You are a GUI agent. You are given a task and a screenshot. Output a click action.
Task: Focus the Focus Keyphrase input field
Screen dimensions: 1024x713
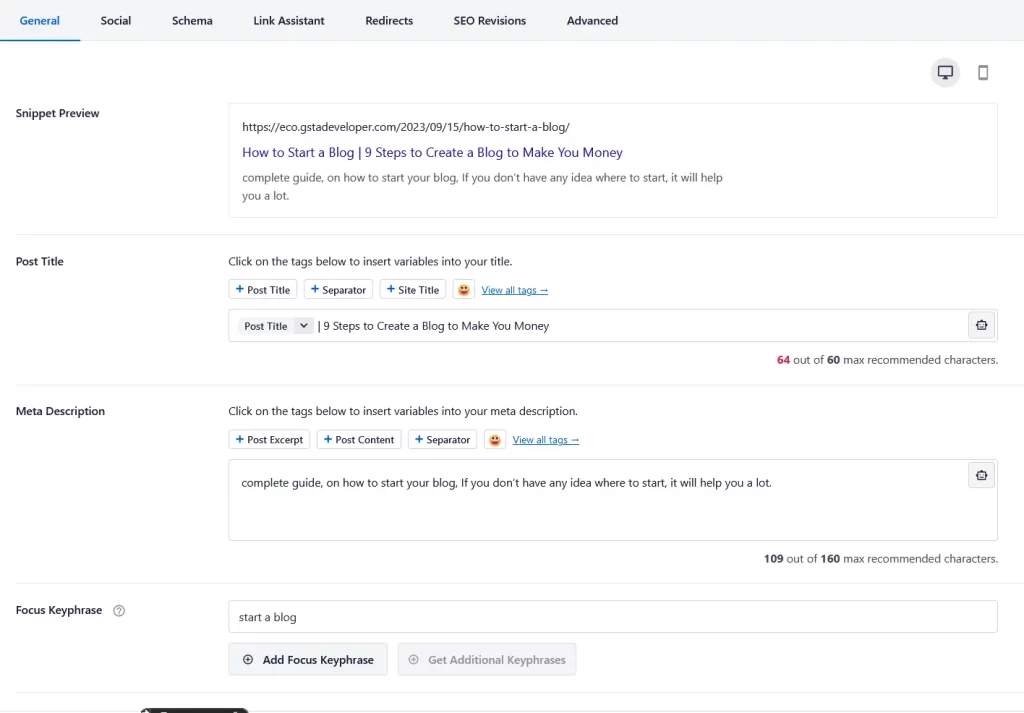pyautogui.click(x=613, y=616)
